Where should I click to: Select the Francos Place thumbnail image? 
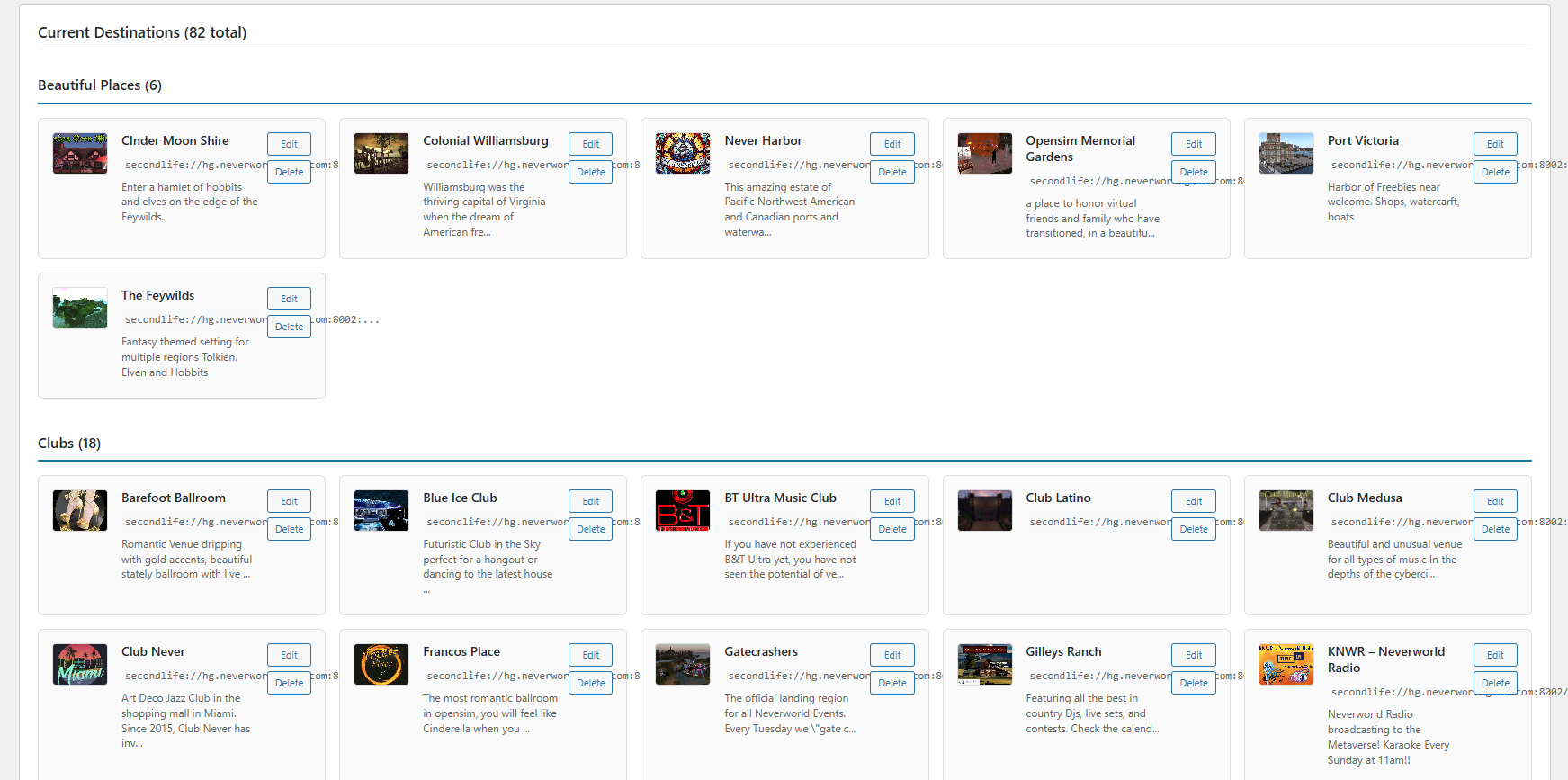381,664
